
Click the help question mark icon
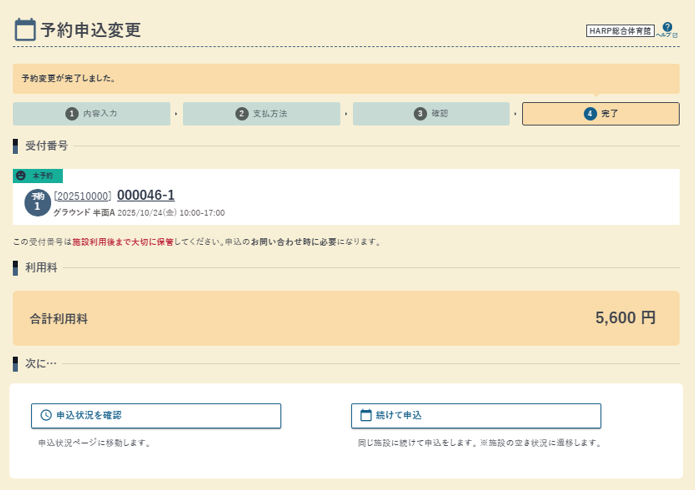click(667, 27)
